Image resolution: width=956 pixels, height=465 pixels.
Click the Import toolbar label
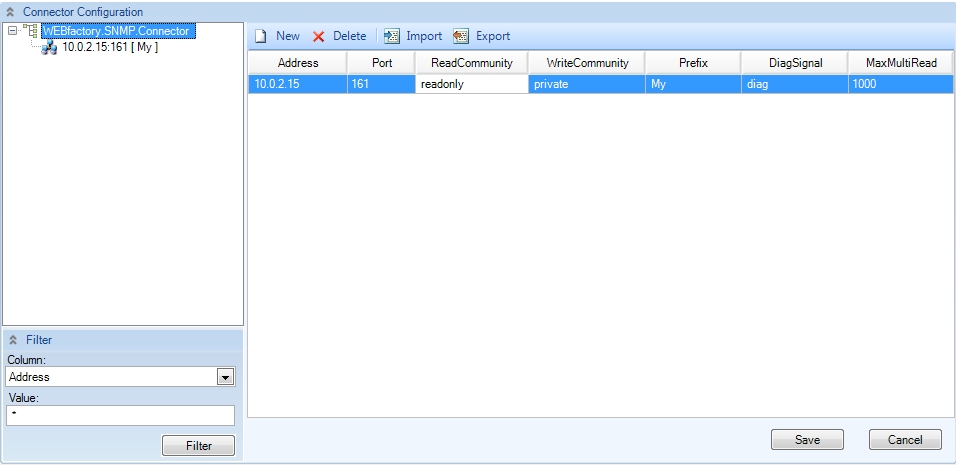tap(424, 36)
